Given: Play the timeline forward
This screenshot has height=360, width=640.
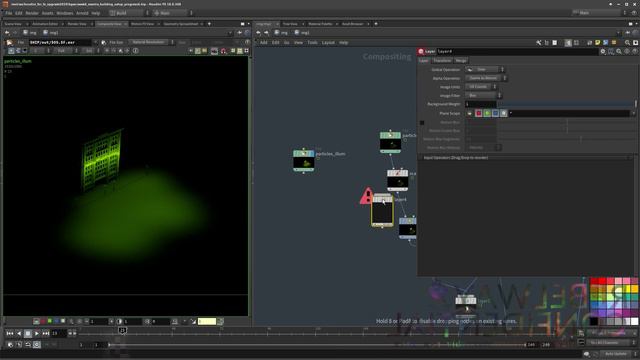Looking at the screenshot, I should click(x=36, y=333).
